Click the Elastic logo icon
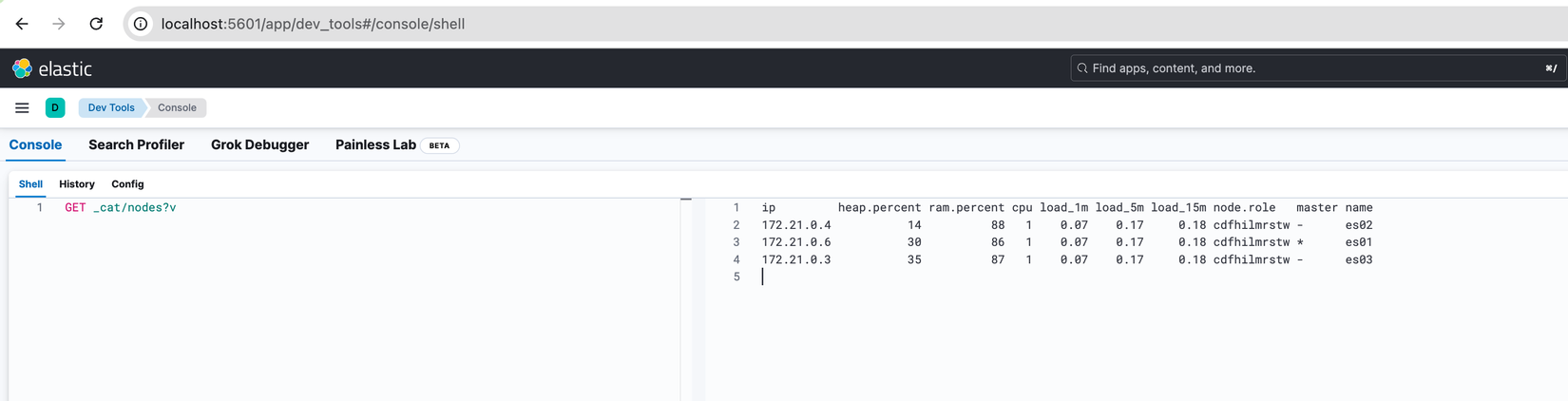The image size is (1568, 401). 22,68
